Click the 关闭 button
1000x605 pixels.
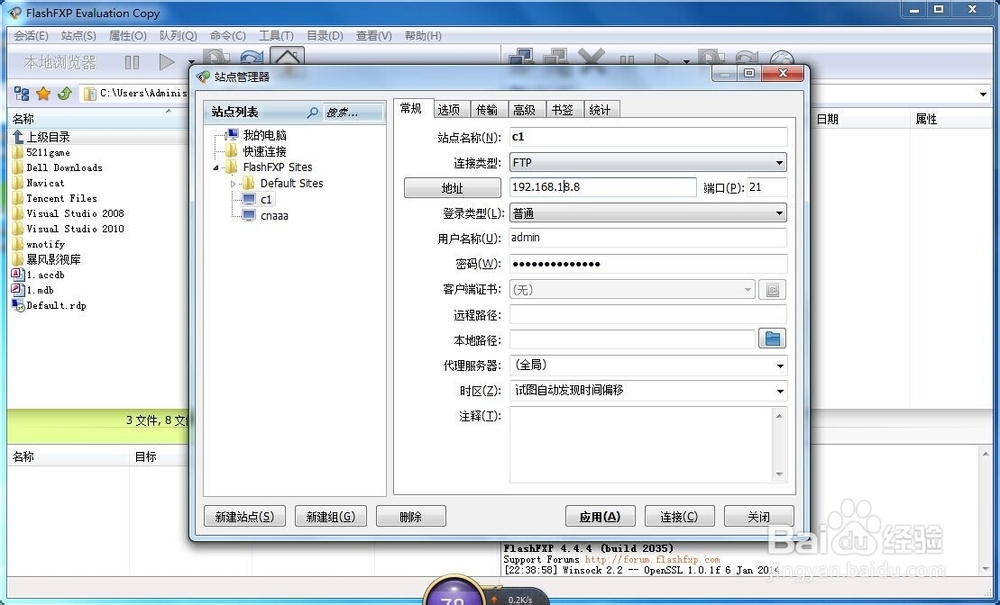coord(759,516)
